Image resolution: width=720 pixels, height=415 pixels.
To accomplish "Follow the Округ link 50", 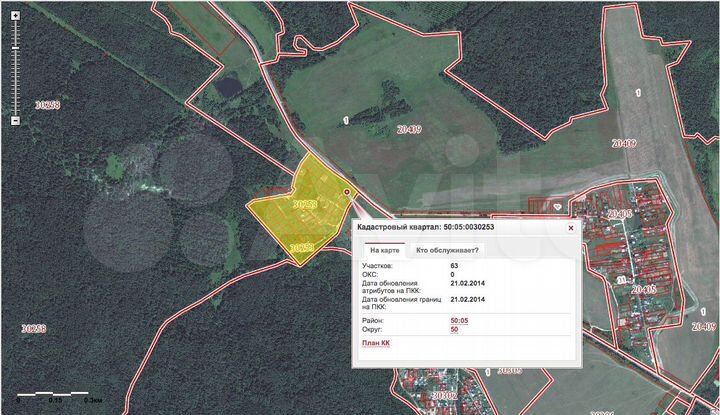I will coord(455,329).
